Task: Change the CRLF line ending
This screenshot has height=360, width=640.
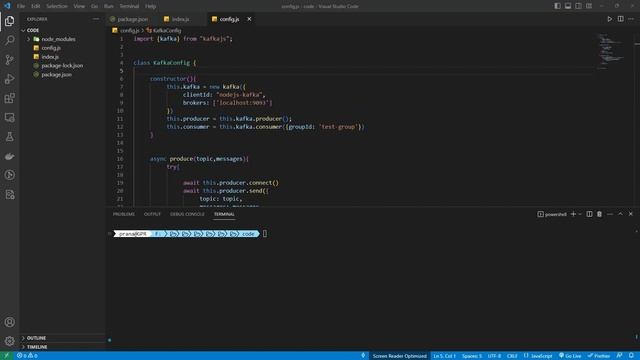Action: point(512,356)
